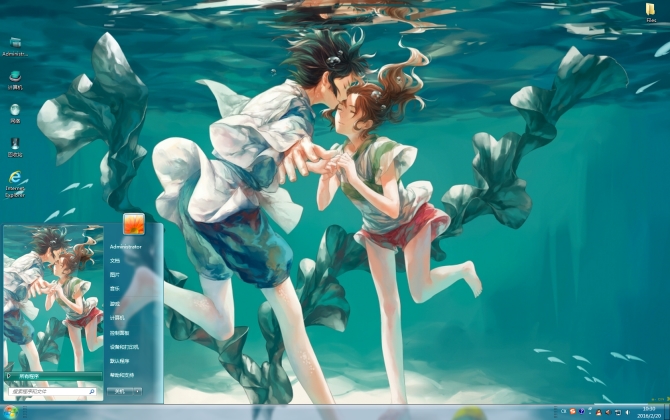Click the blue help tray icon
Viewport: 670px width, 420px height.
(582, 411)
